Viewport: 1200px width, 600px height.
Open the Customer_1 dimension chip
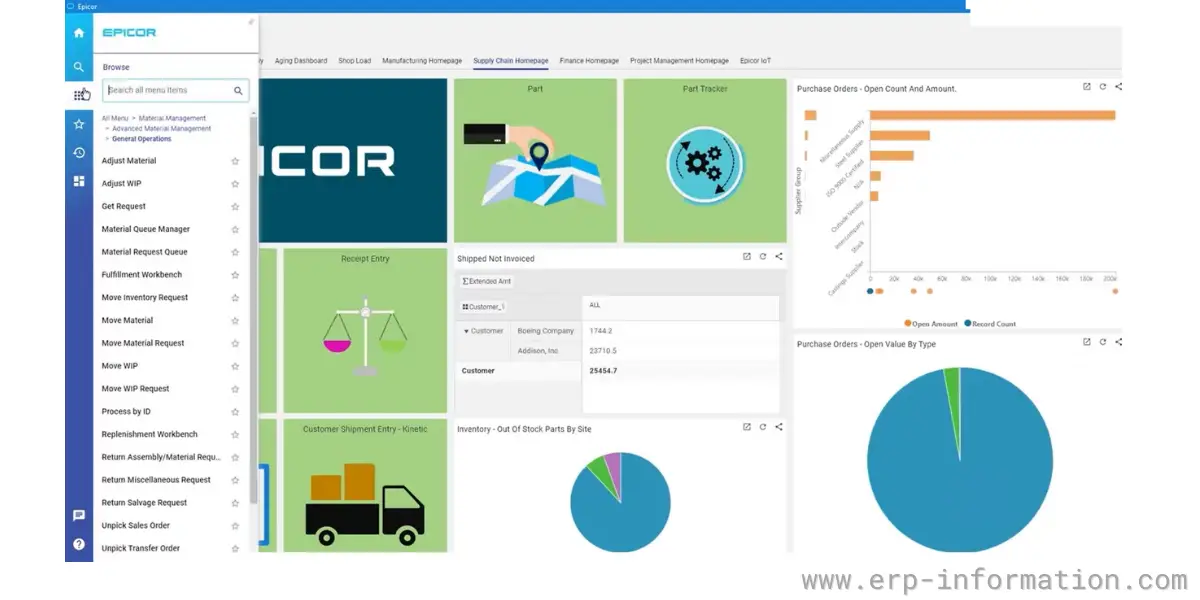tap(484, 307)
